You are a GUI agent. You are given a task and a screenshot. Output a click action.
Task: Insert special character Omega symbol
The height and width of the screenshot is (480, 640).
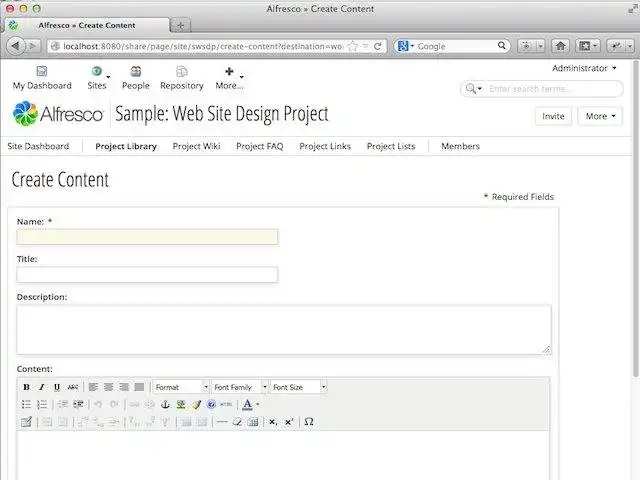pos(309,422)
